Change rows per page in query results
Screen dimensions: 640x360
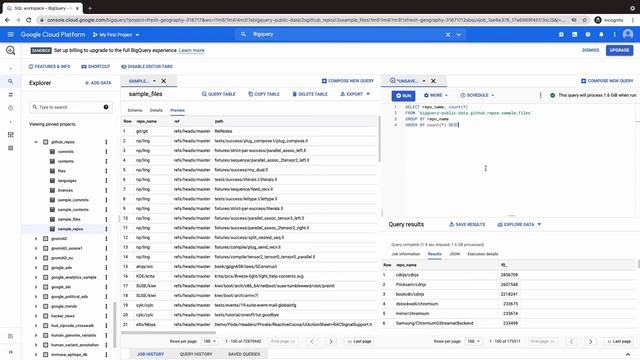pos(473,341)
